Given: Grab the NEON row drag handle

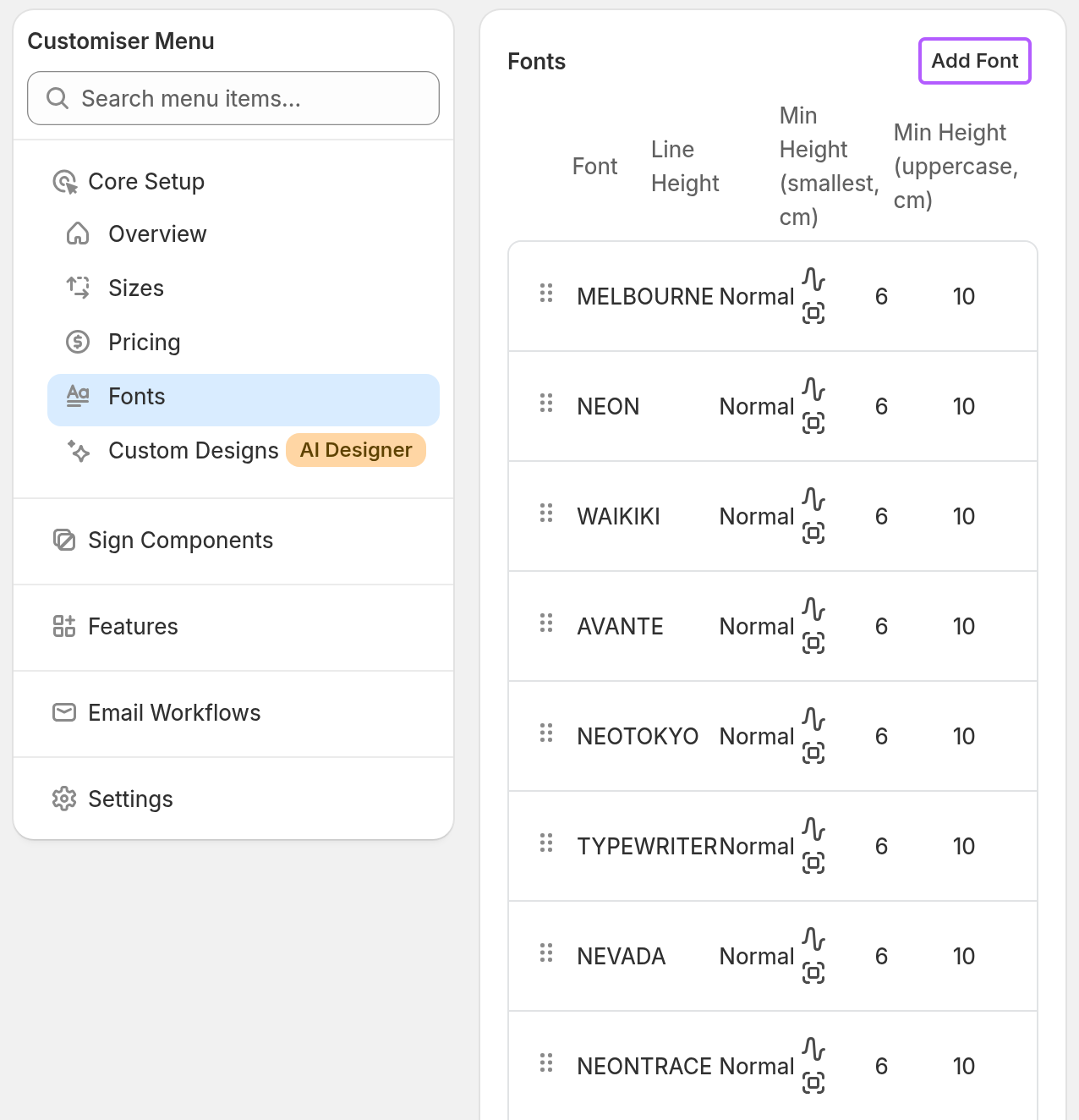Looking at the screenshot, I should pyautogui.click(x=546, y=403).
